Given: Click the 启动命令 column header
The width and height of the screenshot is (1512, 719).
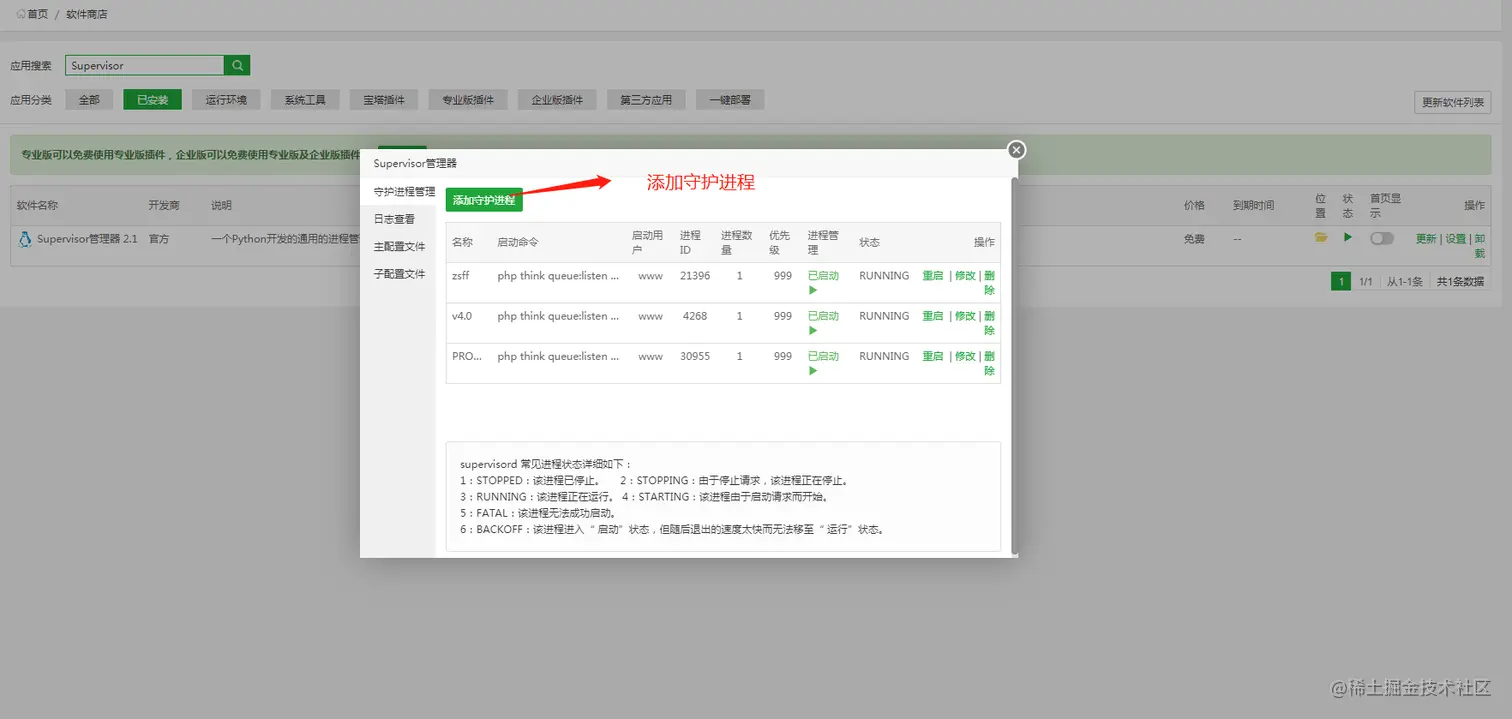Looking at the screenshot, I should [x=517, y=242].
